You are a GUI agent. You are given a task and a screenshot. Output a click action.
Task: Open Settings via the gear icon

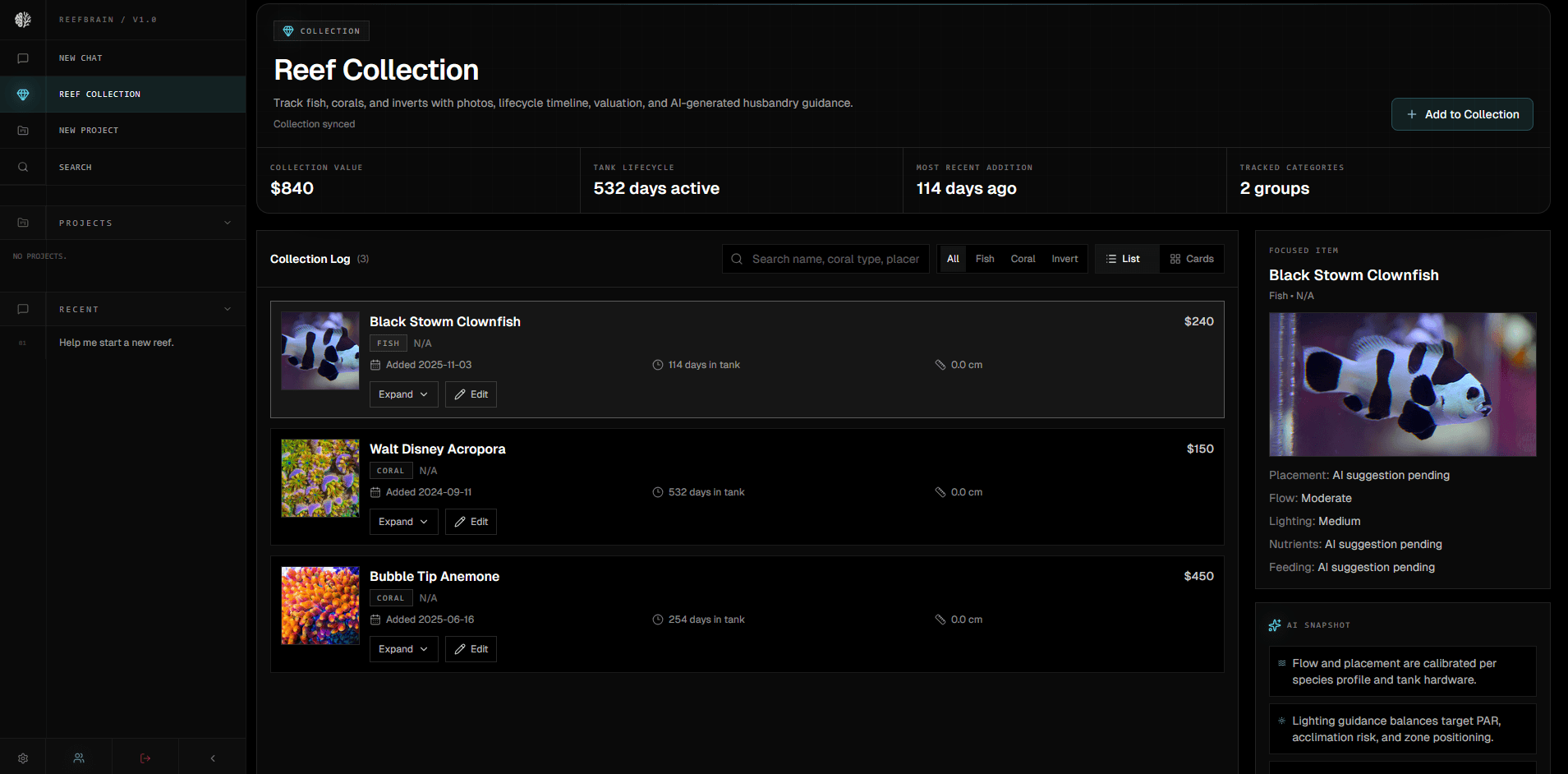(22, 758)
